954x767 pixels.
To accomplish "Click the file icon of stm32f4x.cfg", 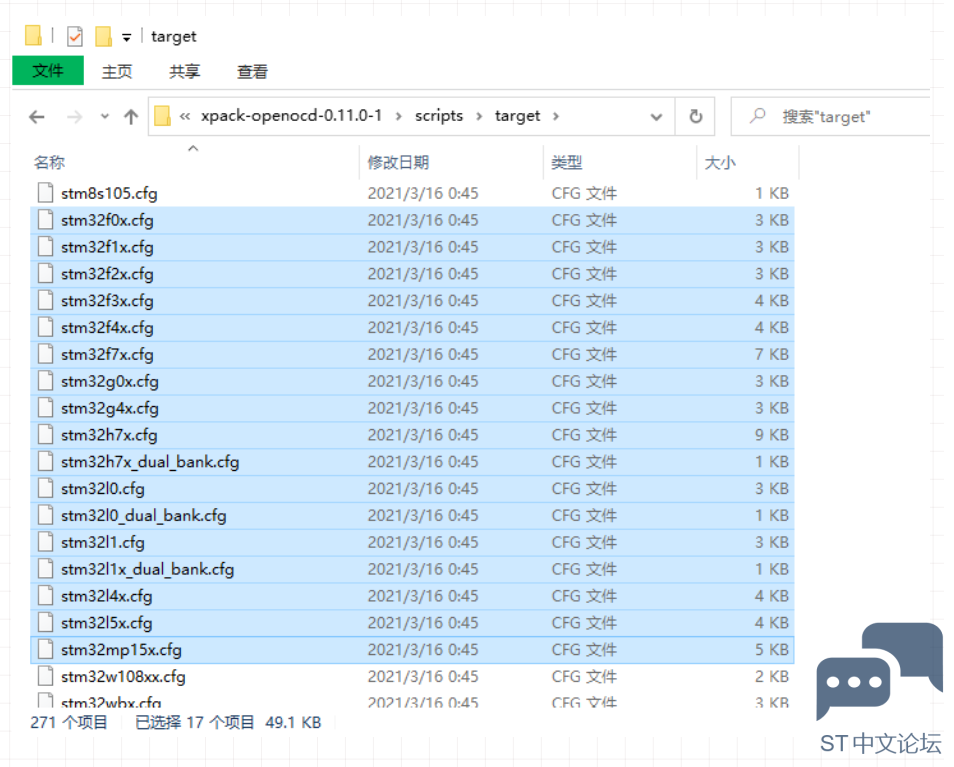I will click(45, 327).
